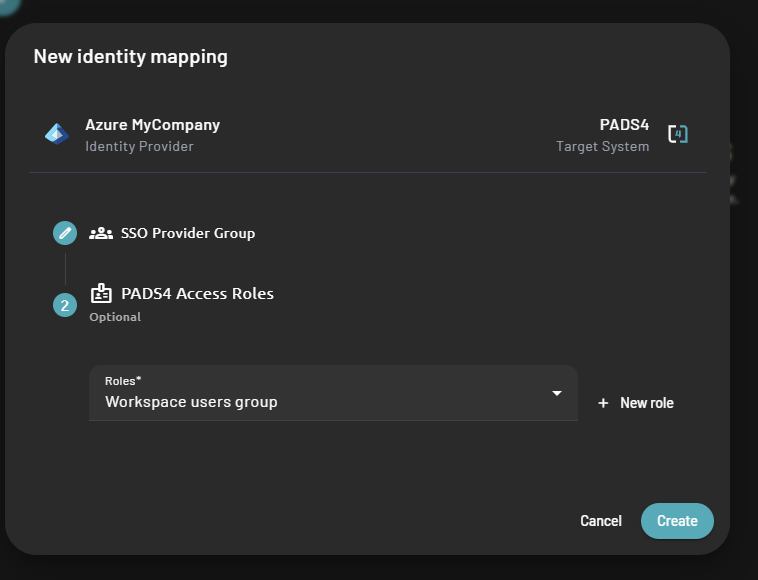Image resolution: width=758 pixels, height=580 pixels.
Task: Click the PADS4 Access Roles badge icon
Action: click(x=101, y=293)
